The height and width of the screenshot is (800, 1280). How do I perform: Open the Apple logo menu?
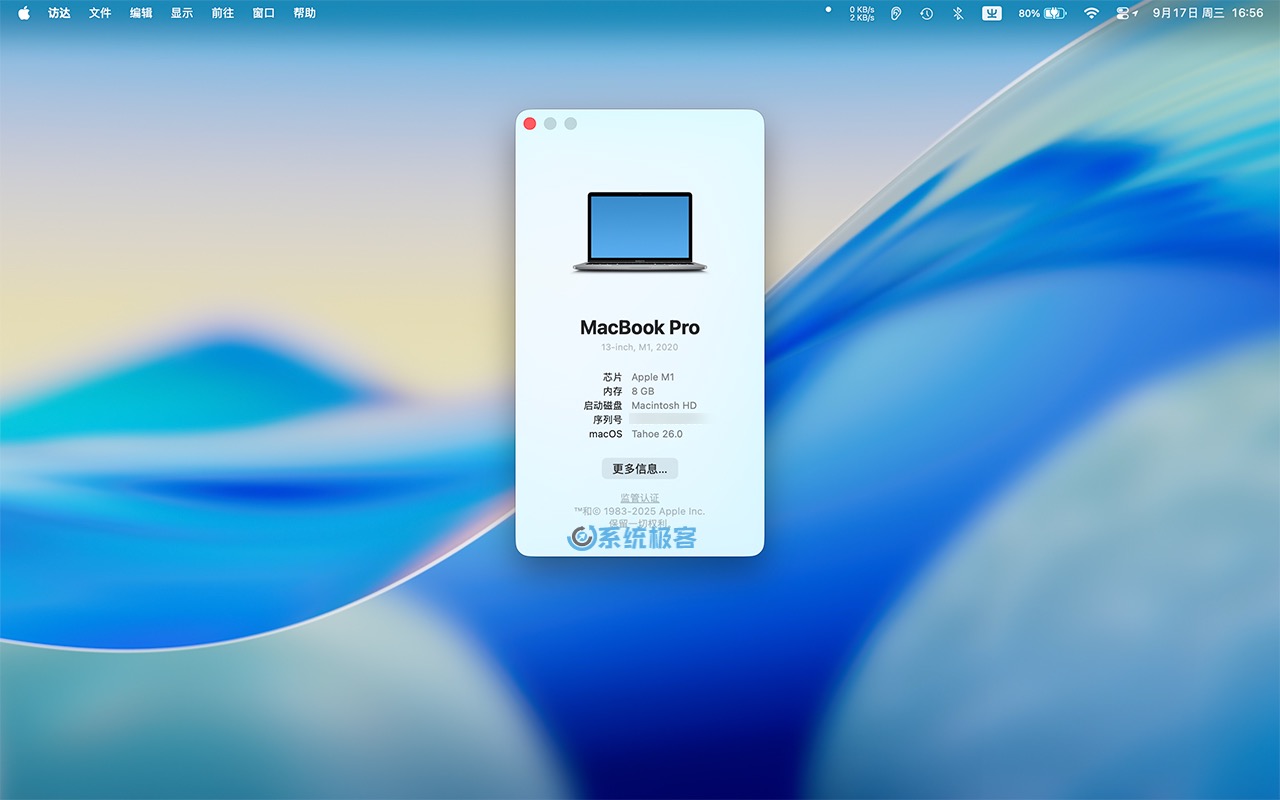(24, 13)
